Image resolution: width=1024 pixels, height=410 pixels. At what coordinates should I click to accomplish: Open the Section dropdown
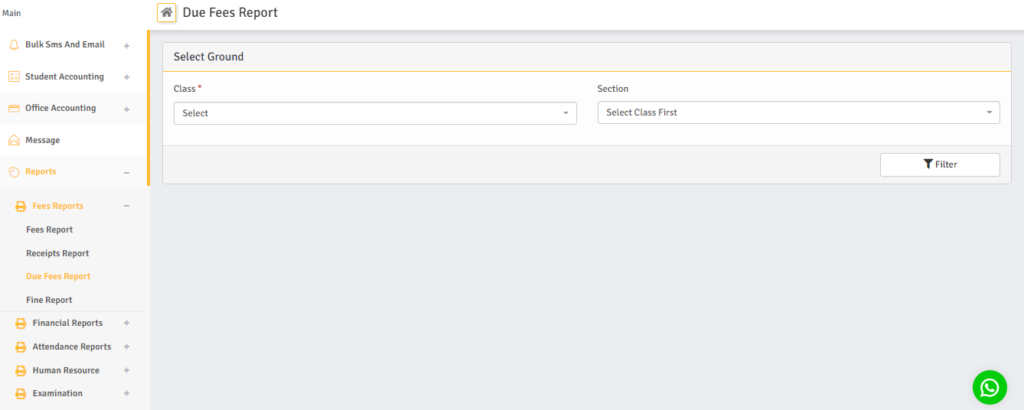point(798,113)
